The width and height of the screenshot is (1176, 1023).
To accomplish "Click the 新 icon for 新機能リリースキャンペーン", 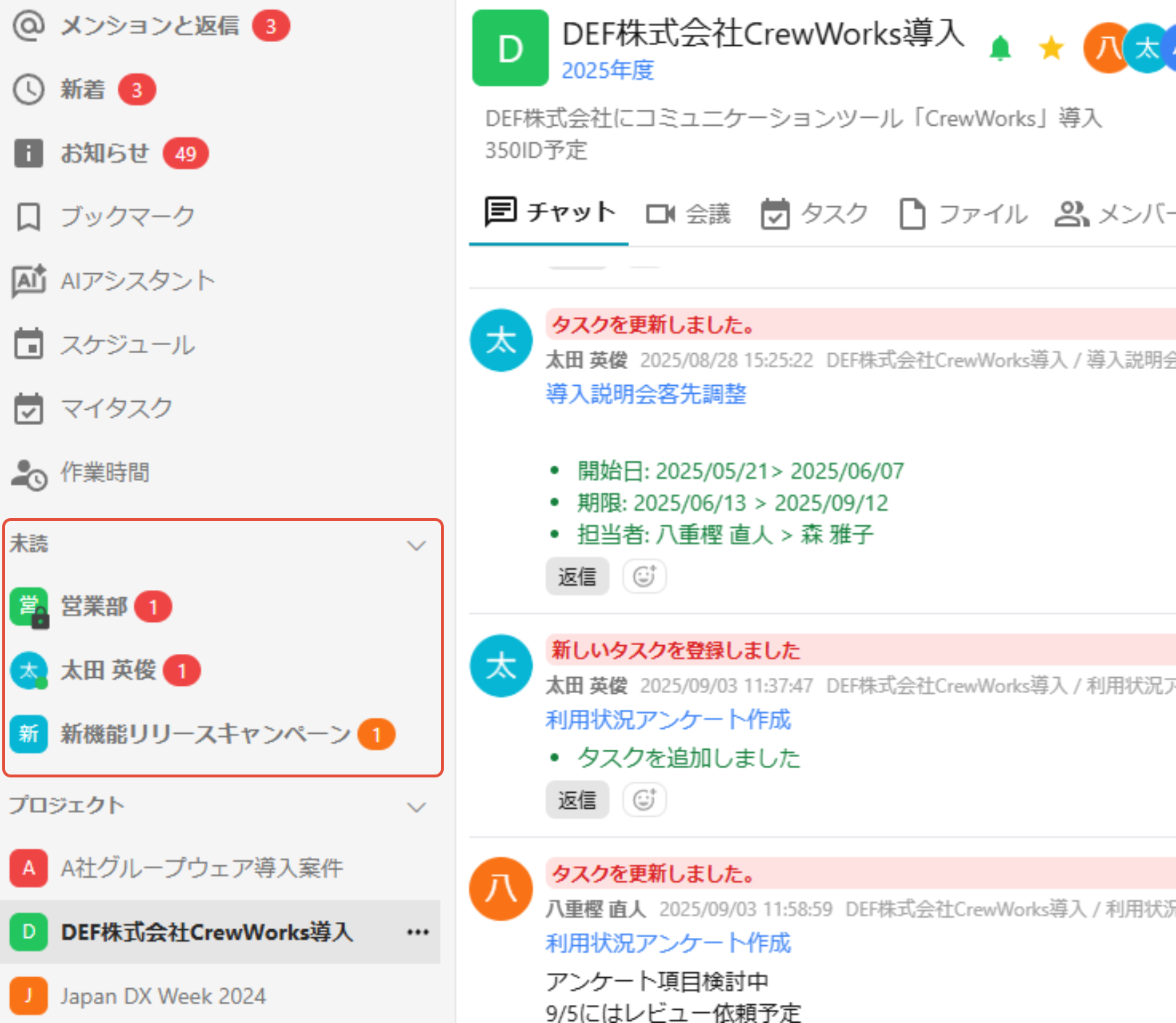I will pyautogui.click(x=29, y=734).
